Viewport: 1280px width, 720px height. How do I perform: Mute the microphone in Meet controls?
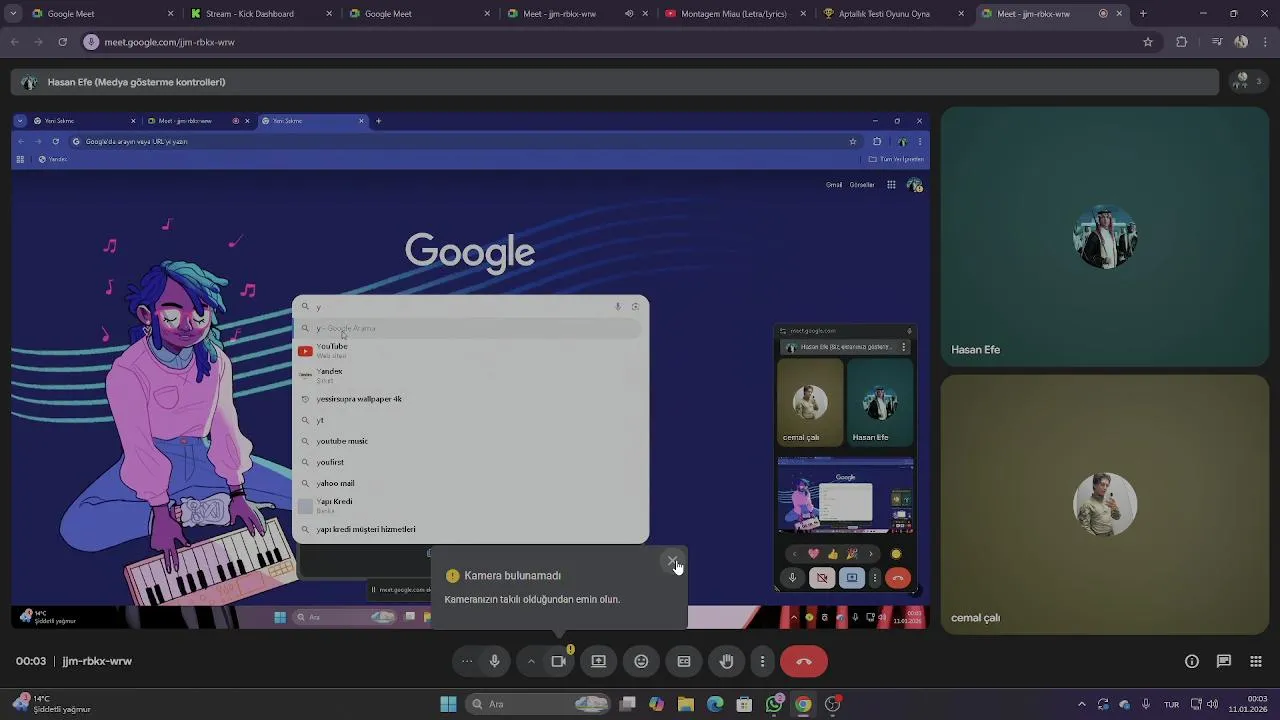[x=494, y=661]
